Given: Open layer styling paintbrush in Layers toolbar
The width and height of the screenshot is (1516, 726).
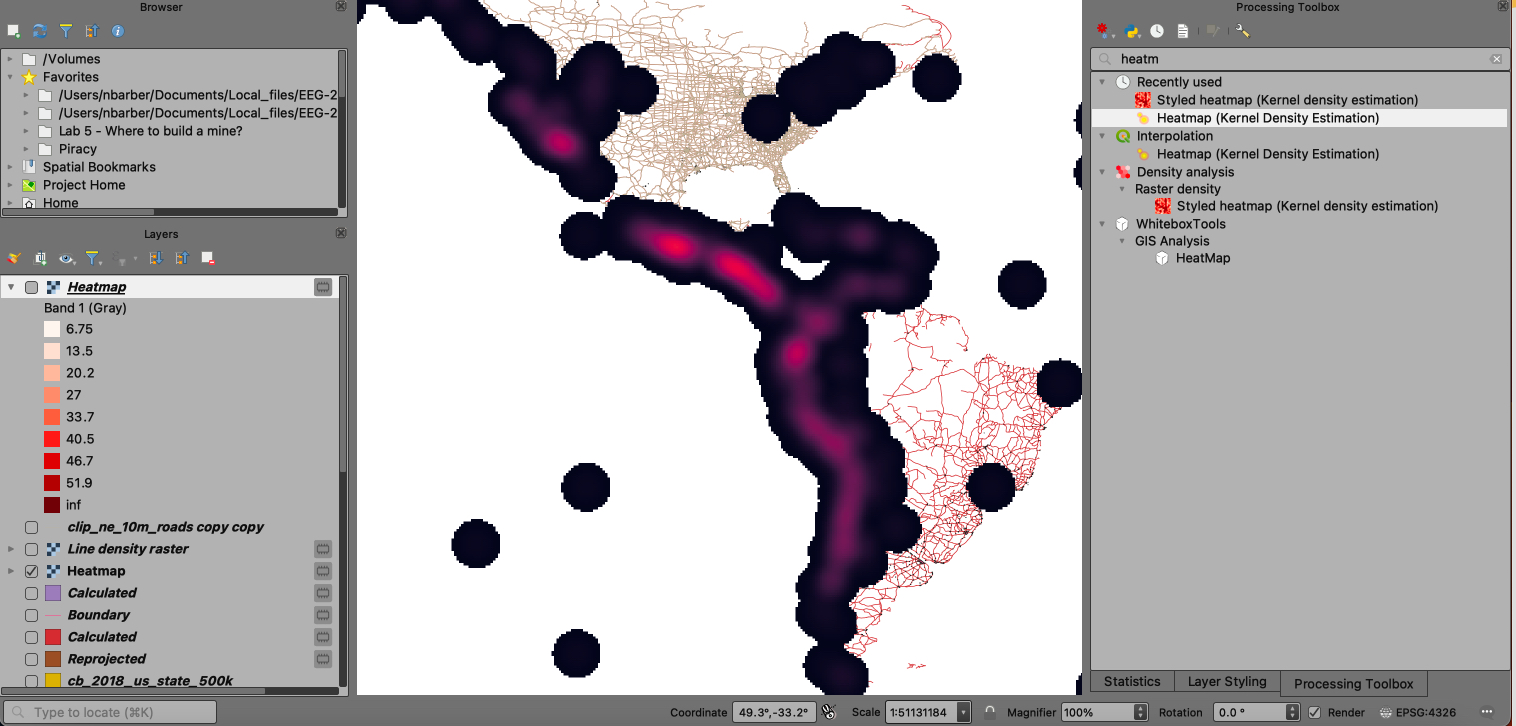Looking at the screenshot, I should [14, 258].
